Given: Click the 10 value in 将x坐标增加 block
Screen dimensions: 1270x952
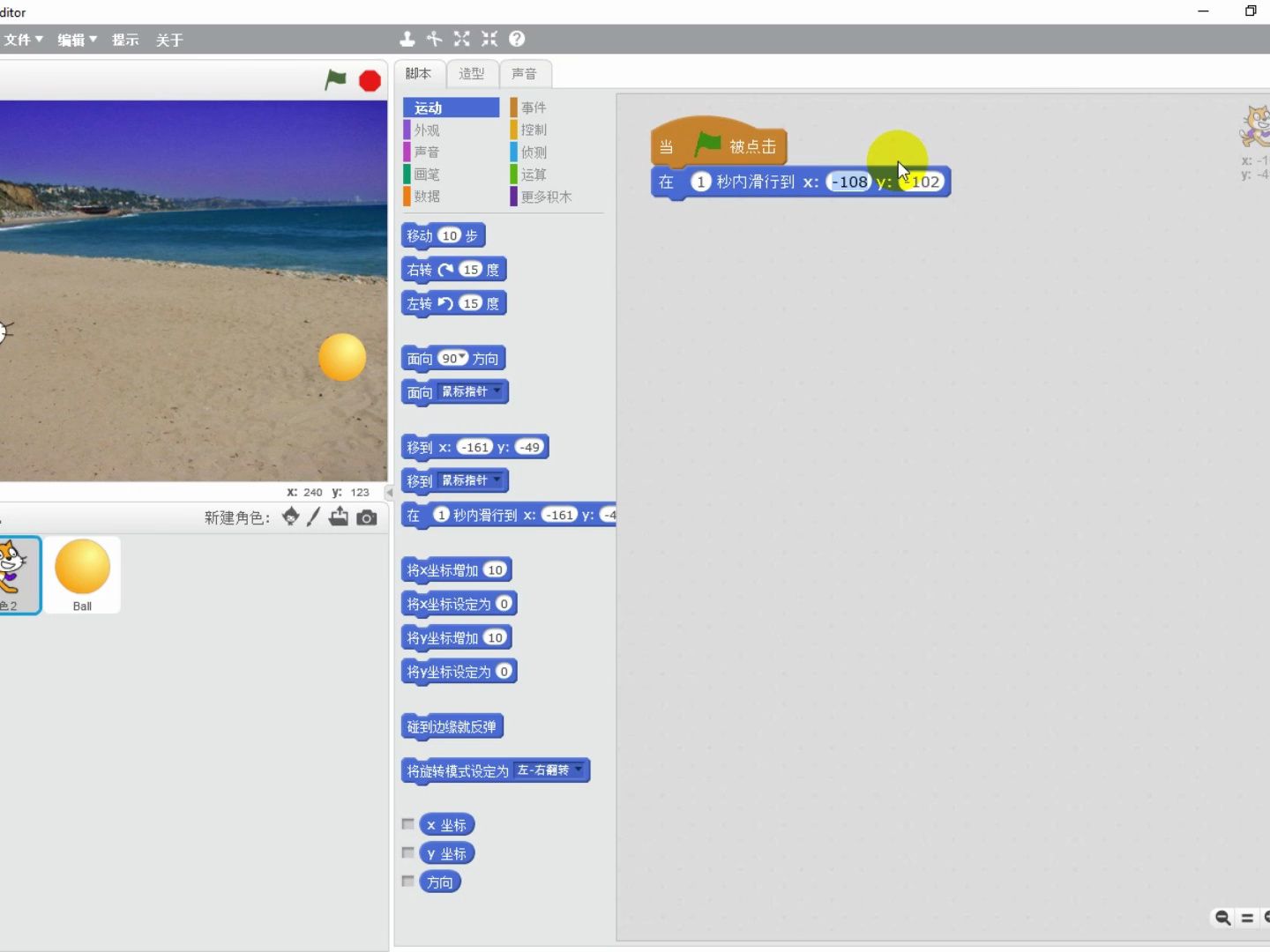Looking at the screenshot, I should pyautogui.click(x=496, y=569).
